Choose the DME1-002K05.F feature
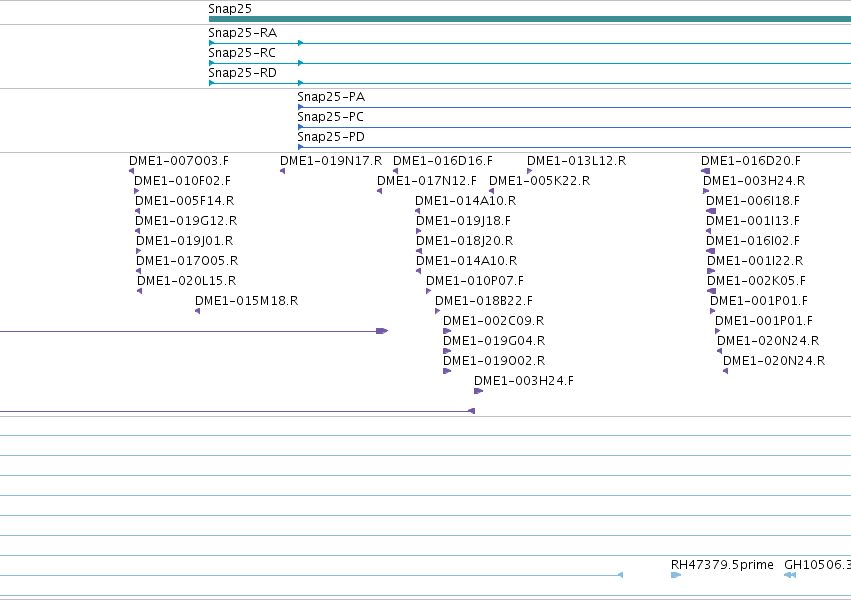Screen dimensions: 851x600 (x=757, y=282)
